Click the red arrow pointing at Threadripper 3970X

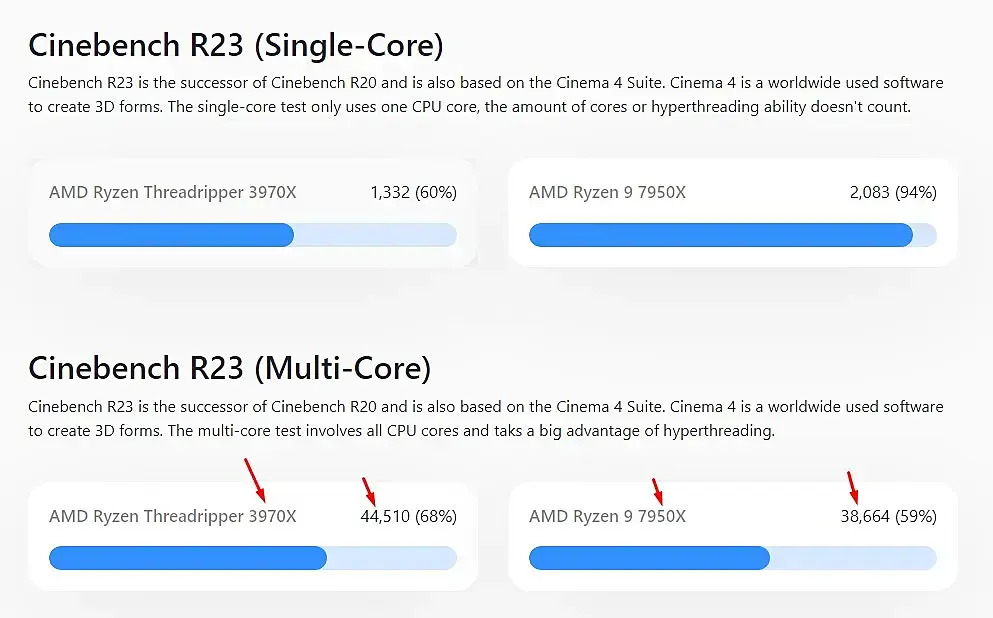tap(254, 478)
